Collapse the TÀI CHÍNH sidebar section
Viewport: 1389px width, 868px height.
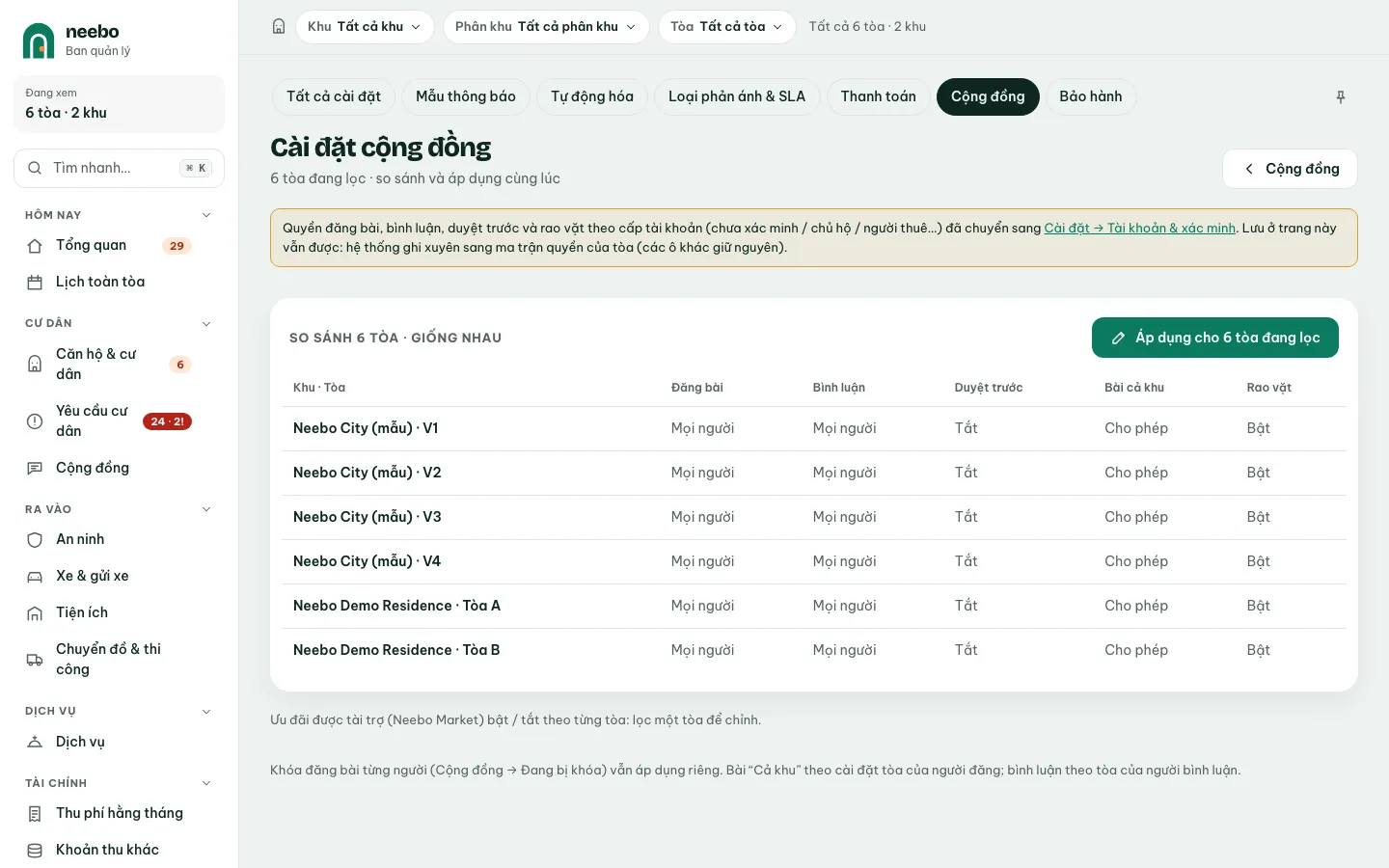206,783
